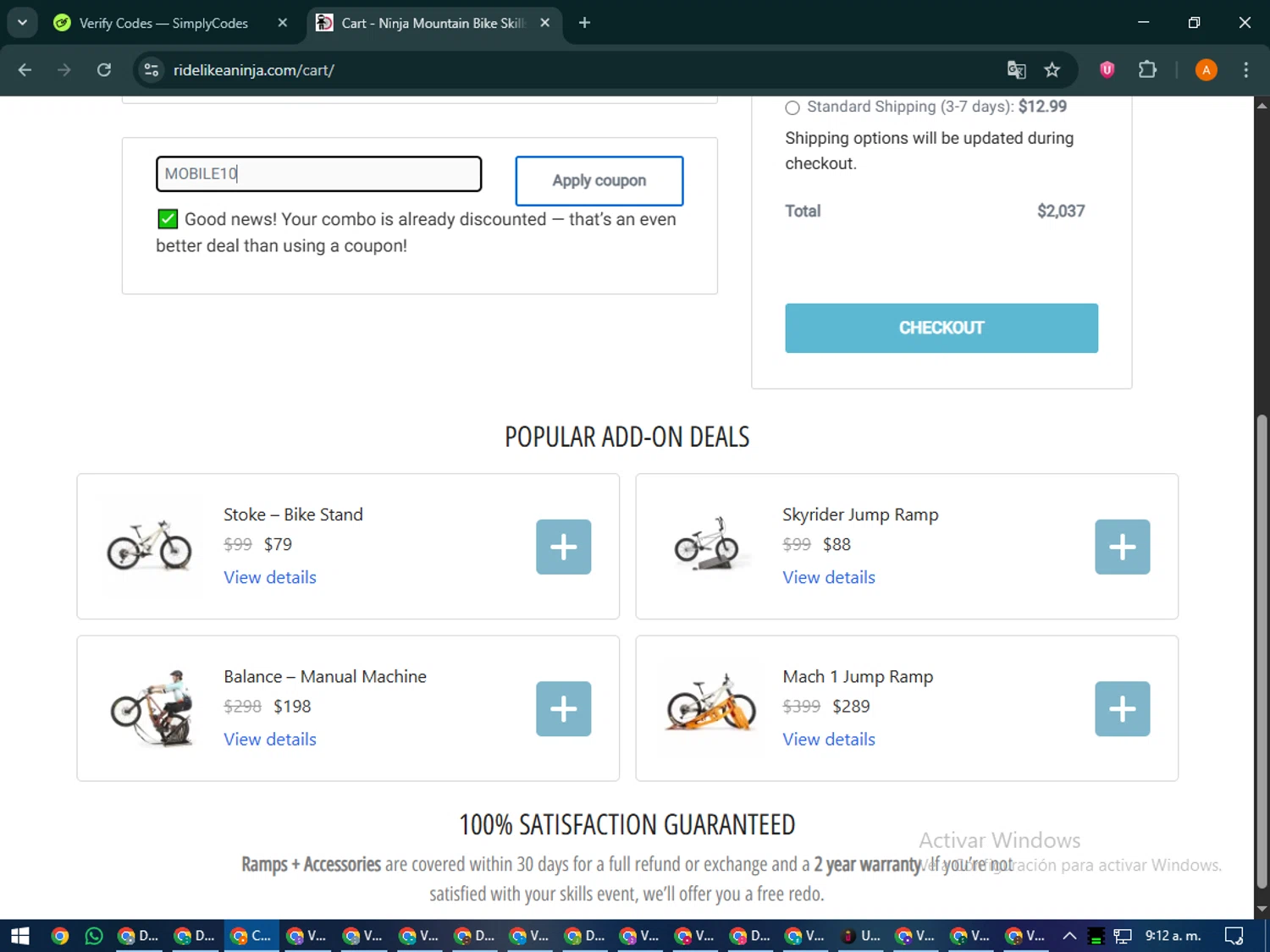The height and width of the screenshot is (952, 1270).
Task: Click the "Mach 1 Jump Ramp" product name
Action: (858, 676)
